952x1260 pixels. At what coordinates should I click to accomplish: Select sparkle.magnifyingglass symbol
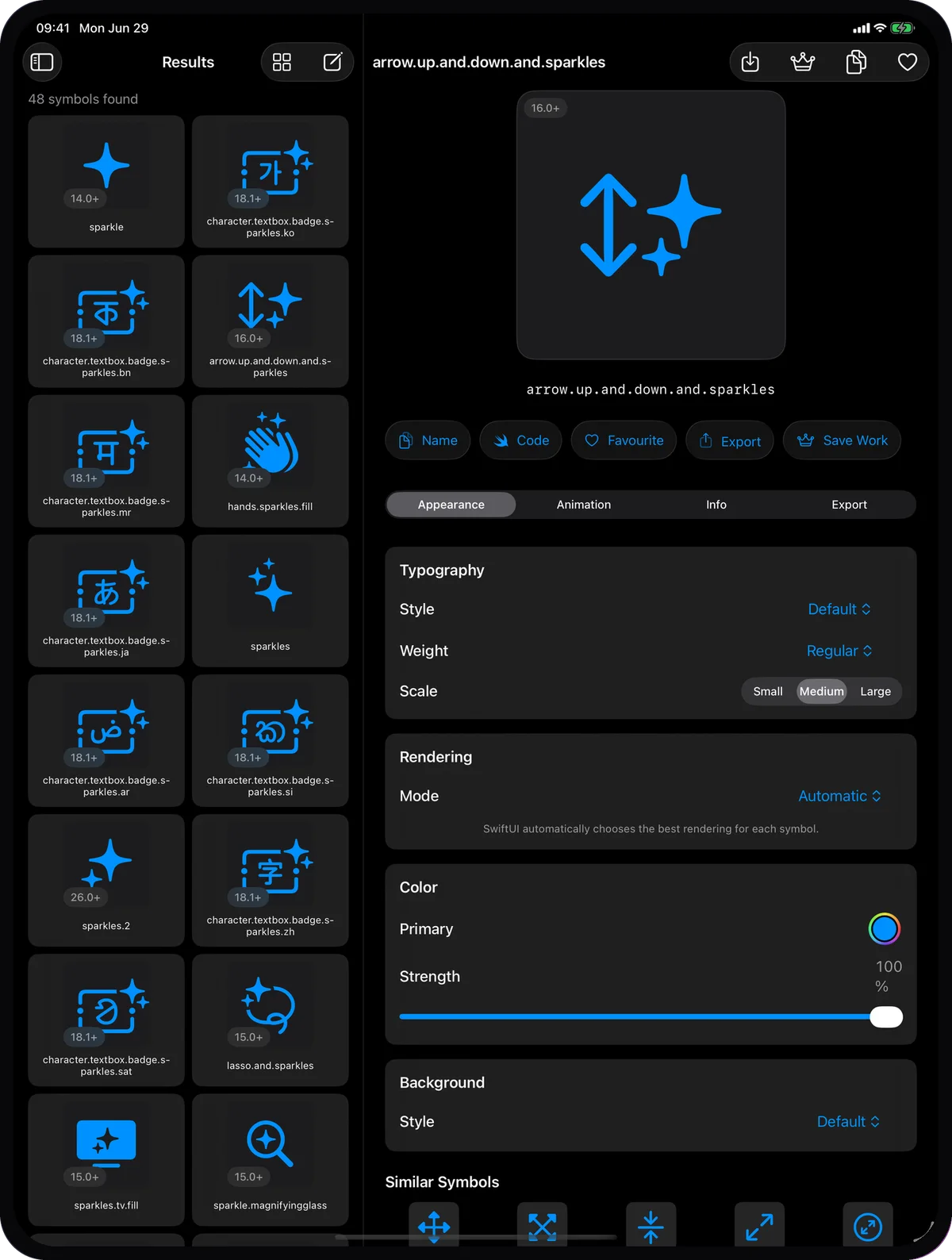[271, 1159]
